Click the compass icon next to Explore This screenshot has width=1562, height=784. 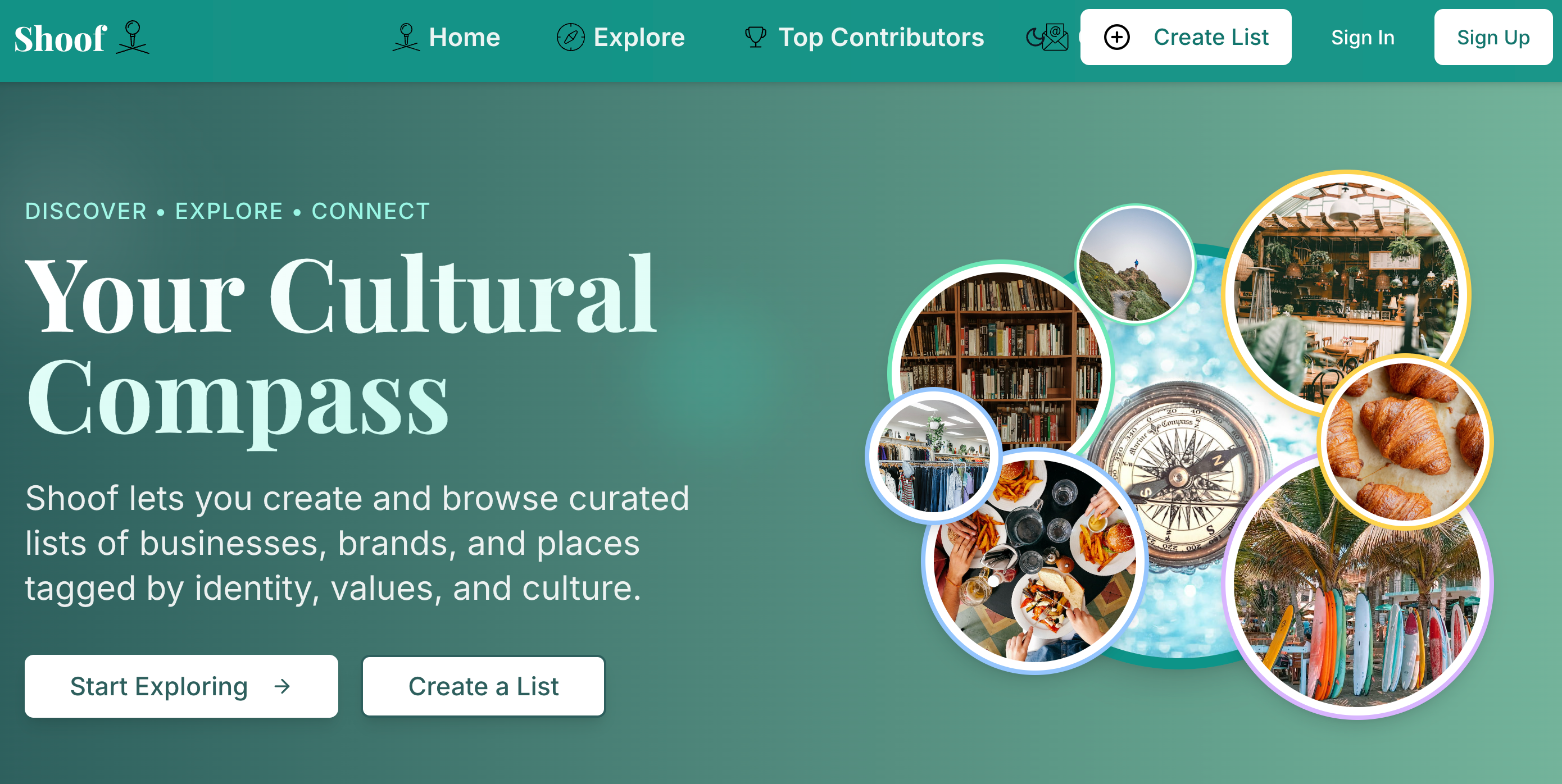coord(570,37)
